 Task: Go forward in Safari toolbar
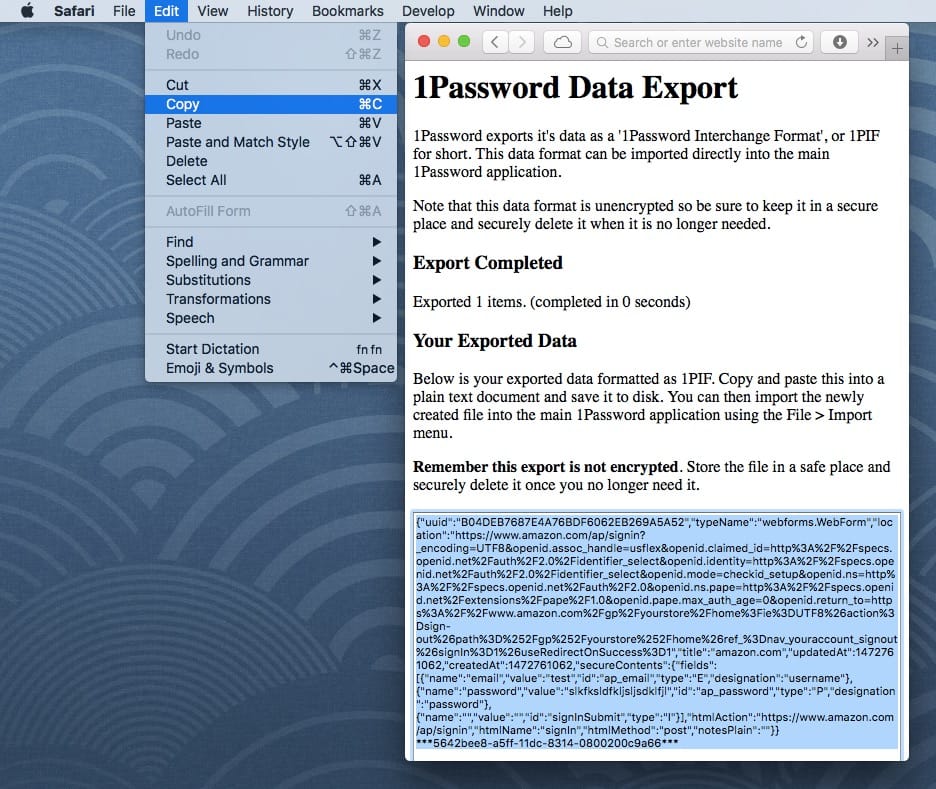522,42
